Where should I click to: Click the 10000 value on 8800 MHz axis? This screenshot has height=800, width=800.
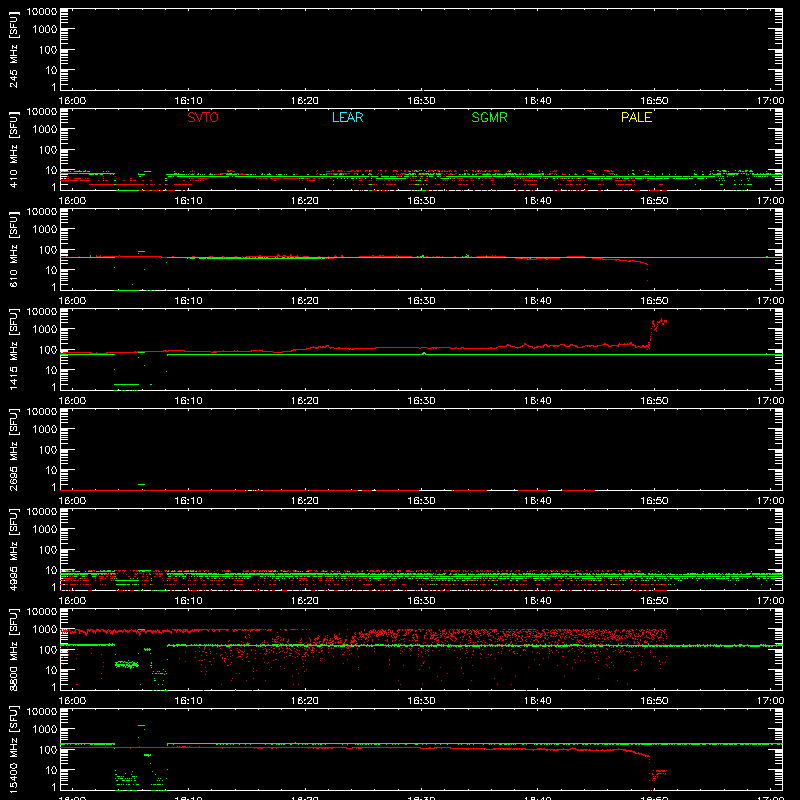tap(42, 612)
